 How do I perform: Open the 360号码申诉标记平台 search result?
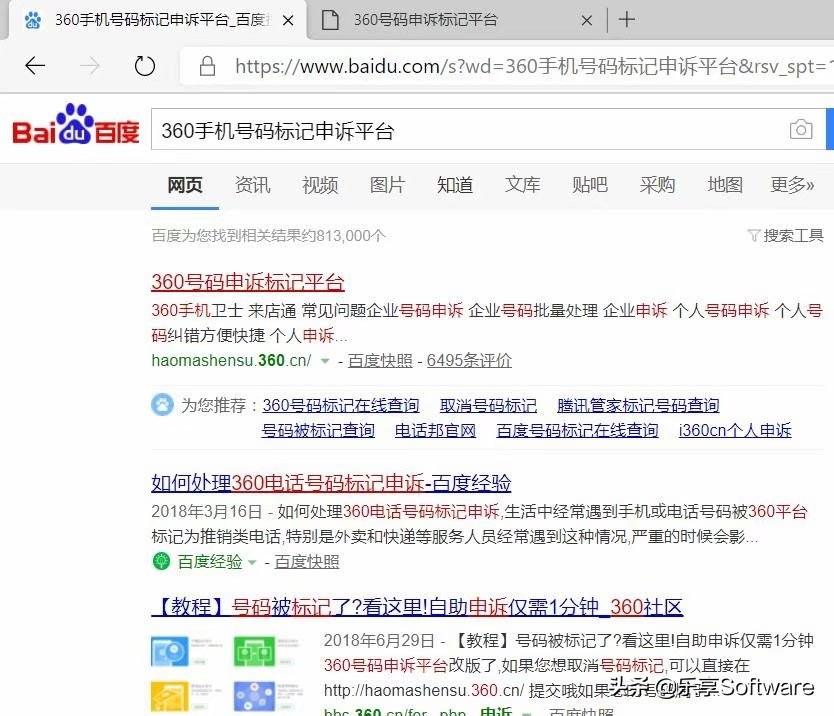[x=247, y=283]
